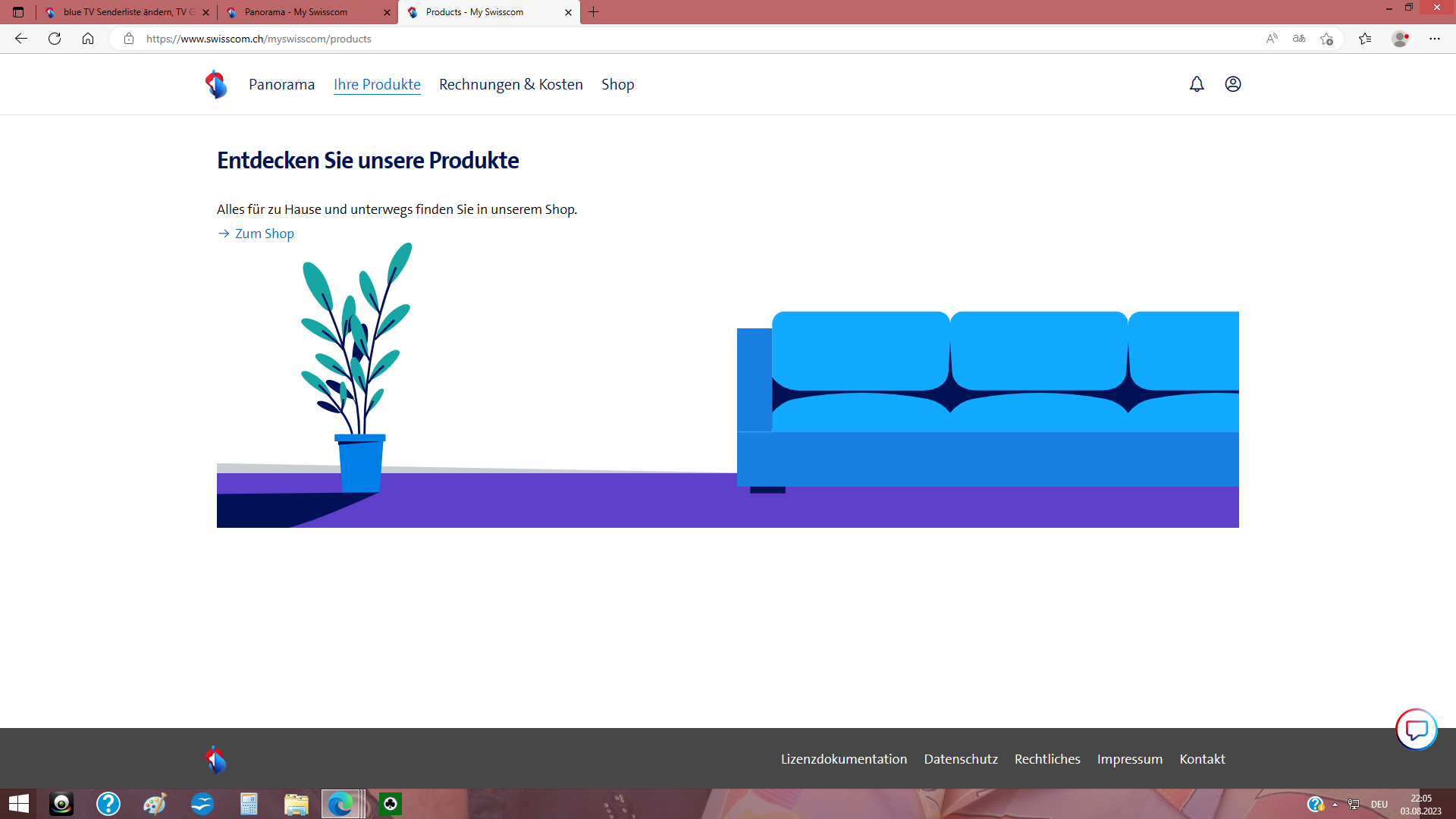Image resolution: width=1456 pixels, height=819 pixels.
Task: Click the notification bell icon
Action: [x=1197, y=84]
